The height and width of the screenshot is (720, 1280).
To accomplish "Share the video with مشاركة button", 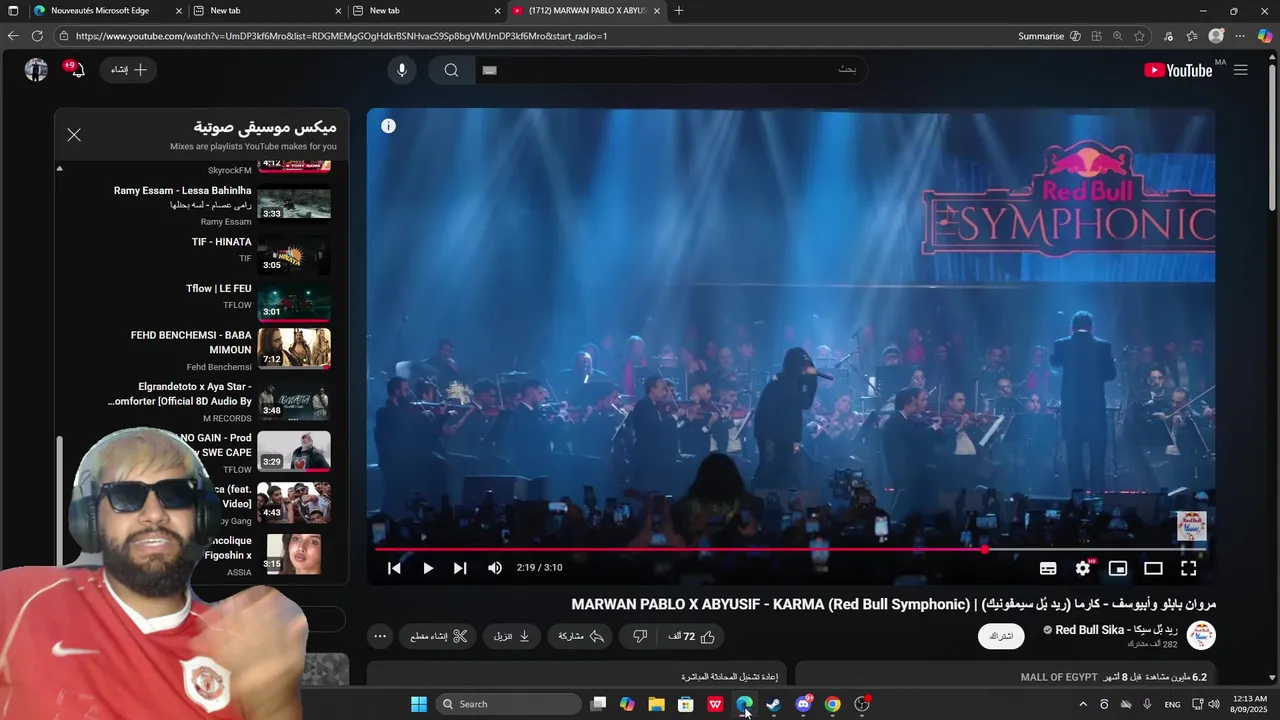I will click(581, 636).
